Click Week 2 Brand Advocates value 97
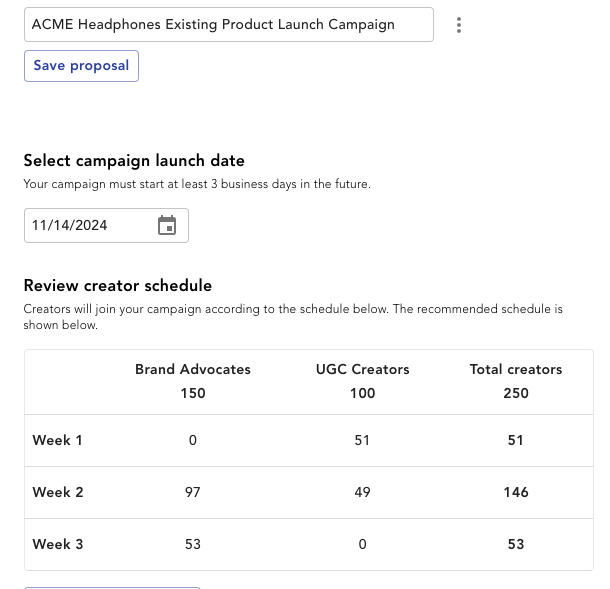The height and width of the screenshot is (589, 610). tap(193, 492)
